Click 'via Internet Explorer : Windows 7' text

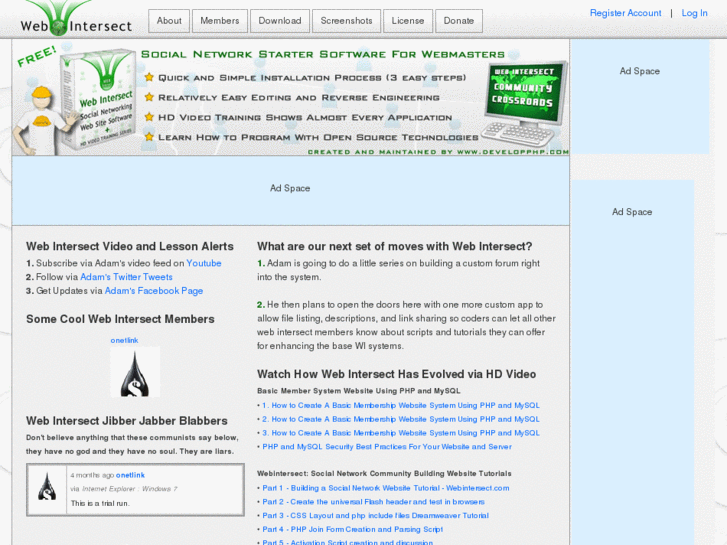coord(124,489)
